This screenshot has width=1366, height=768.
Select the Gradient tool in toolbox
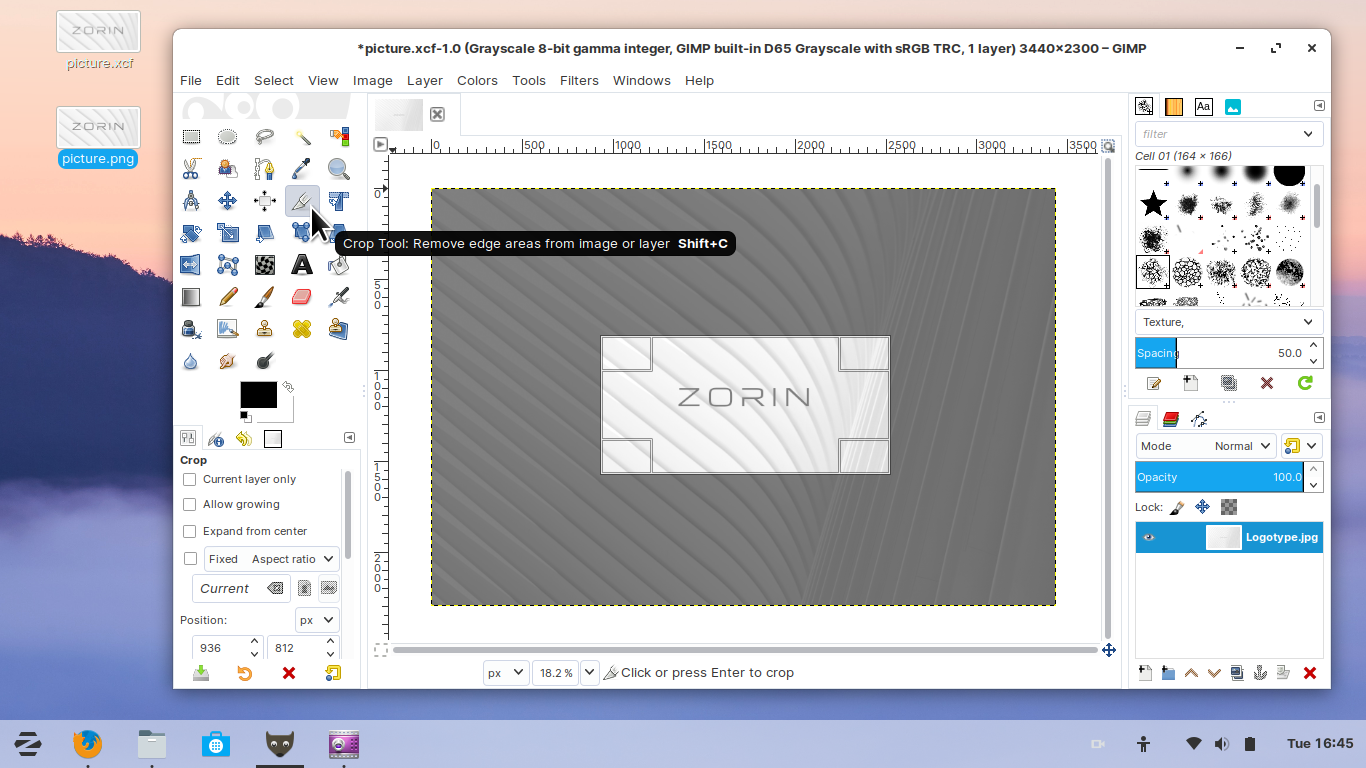tap(191, 297)
